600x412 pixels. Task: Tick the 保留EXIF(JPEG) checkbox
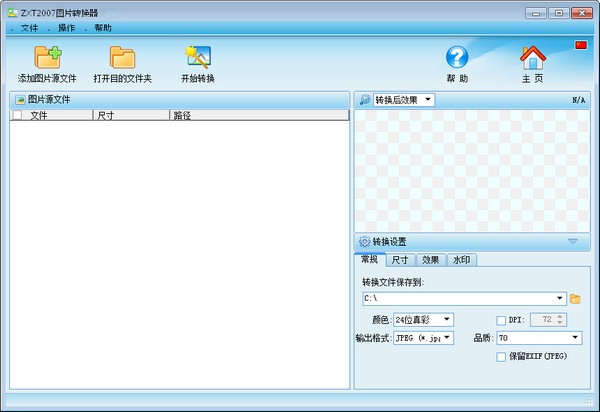(x=501, y=357)
